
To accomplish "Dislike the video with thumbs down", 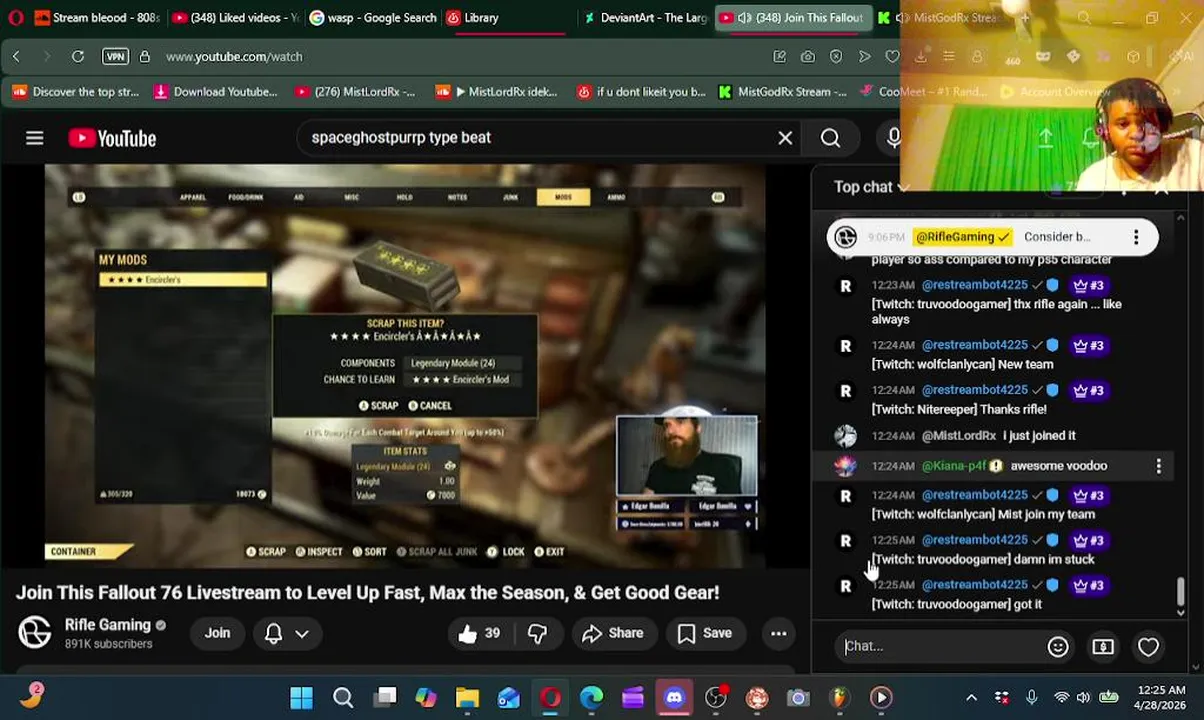I will 537,633.
